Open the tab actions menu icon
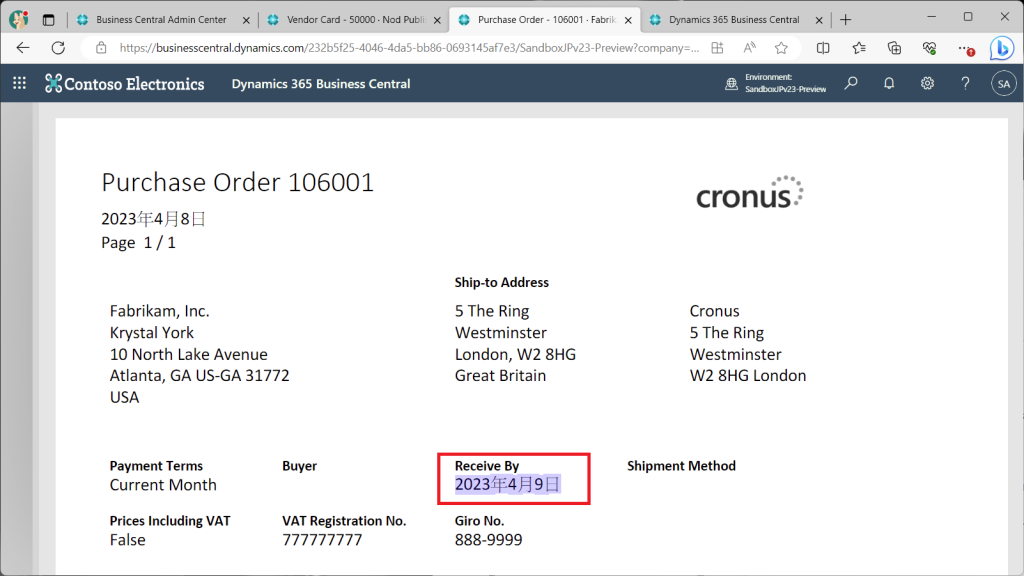 tap(48, 20)
